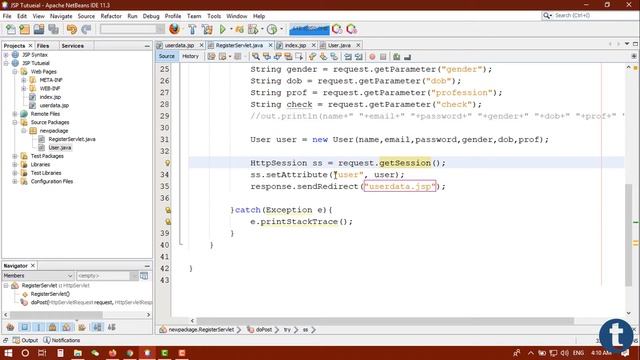
Task: Select the Firefox browser icon in toolbar
Action: [174, 29]
